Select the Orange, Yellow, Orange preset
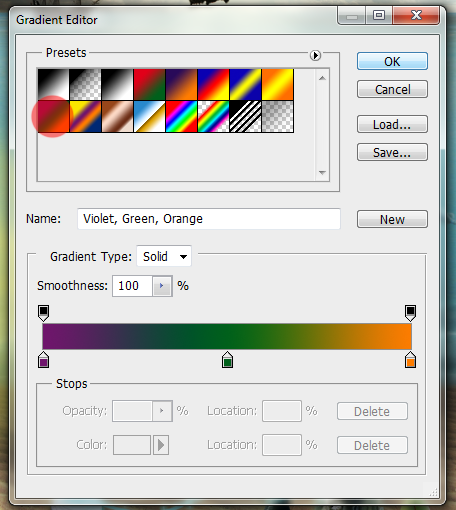The image size is (456, 510). tap(277, 85)
